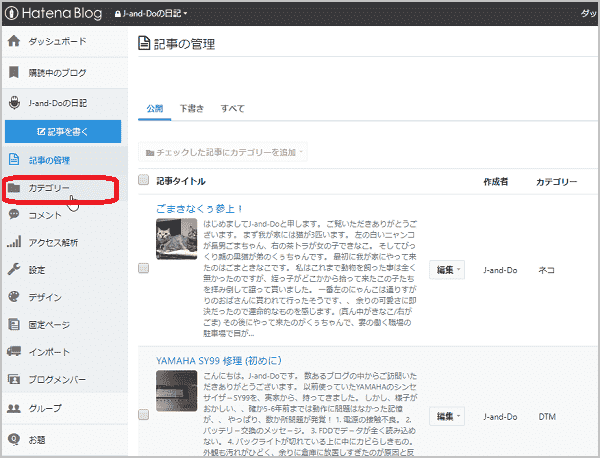Viewport: 600px width, 458px height.
Task: Open the YAMAHA SY99 修理 (初めに) link
Action: (x=219, y=360)
